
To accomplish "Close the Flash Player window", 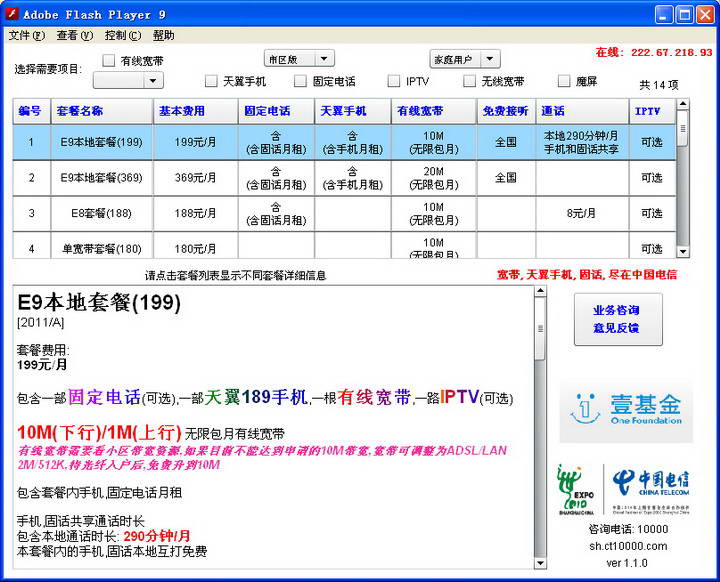I will pos(705,15).
